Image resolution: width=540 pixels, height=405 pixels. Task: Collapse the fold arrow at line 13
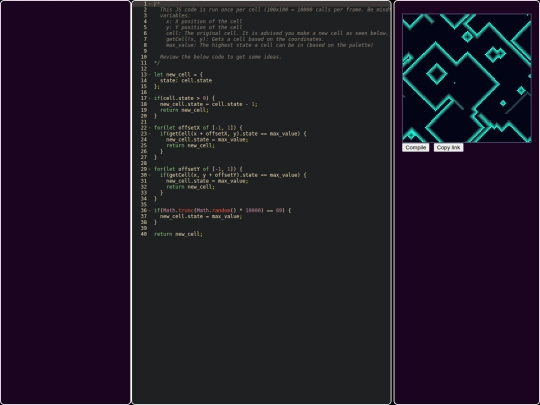pos(149,74)
